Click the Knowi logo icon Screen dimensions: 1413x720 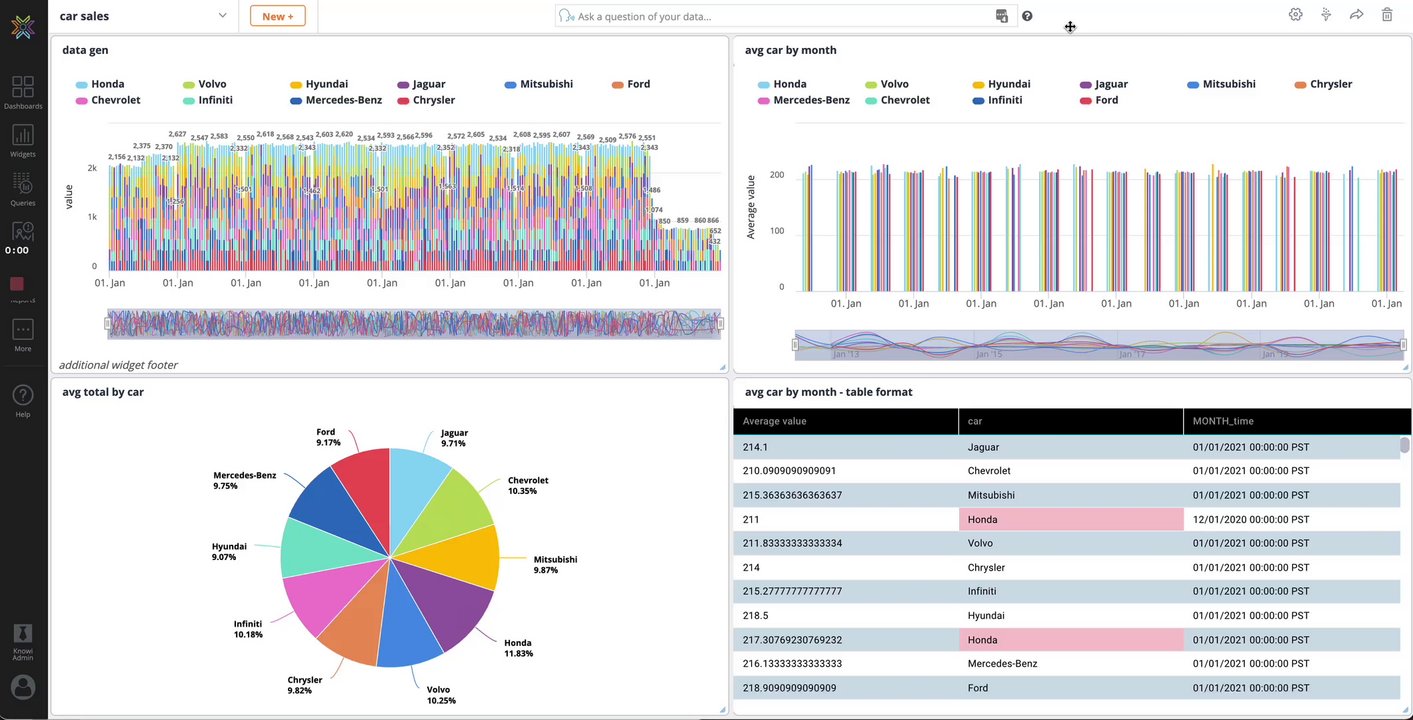click(x=23, y=26)
